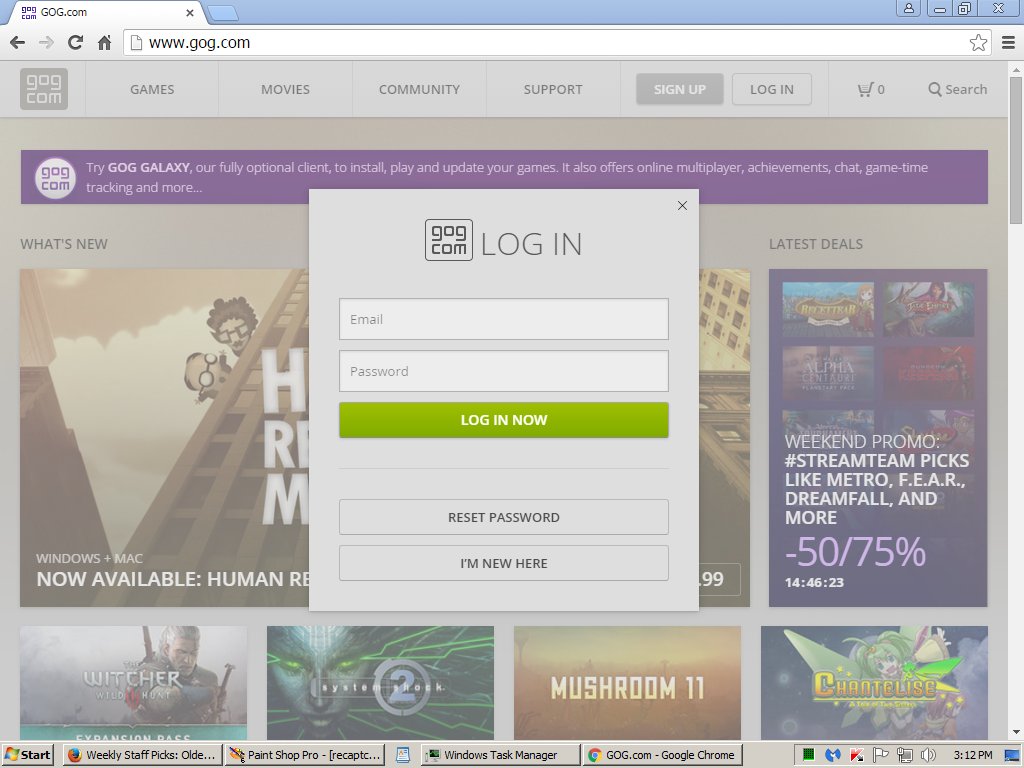Open the Chrome hamburger menu
1024x768 pixels.
(x=1008, y=42)
